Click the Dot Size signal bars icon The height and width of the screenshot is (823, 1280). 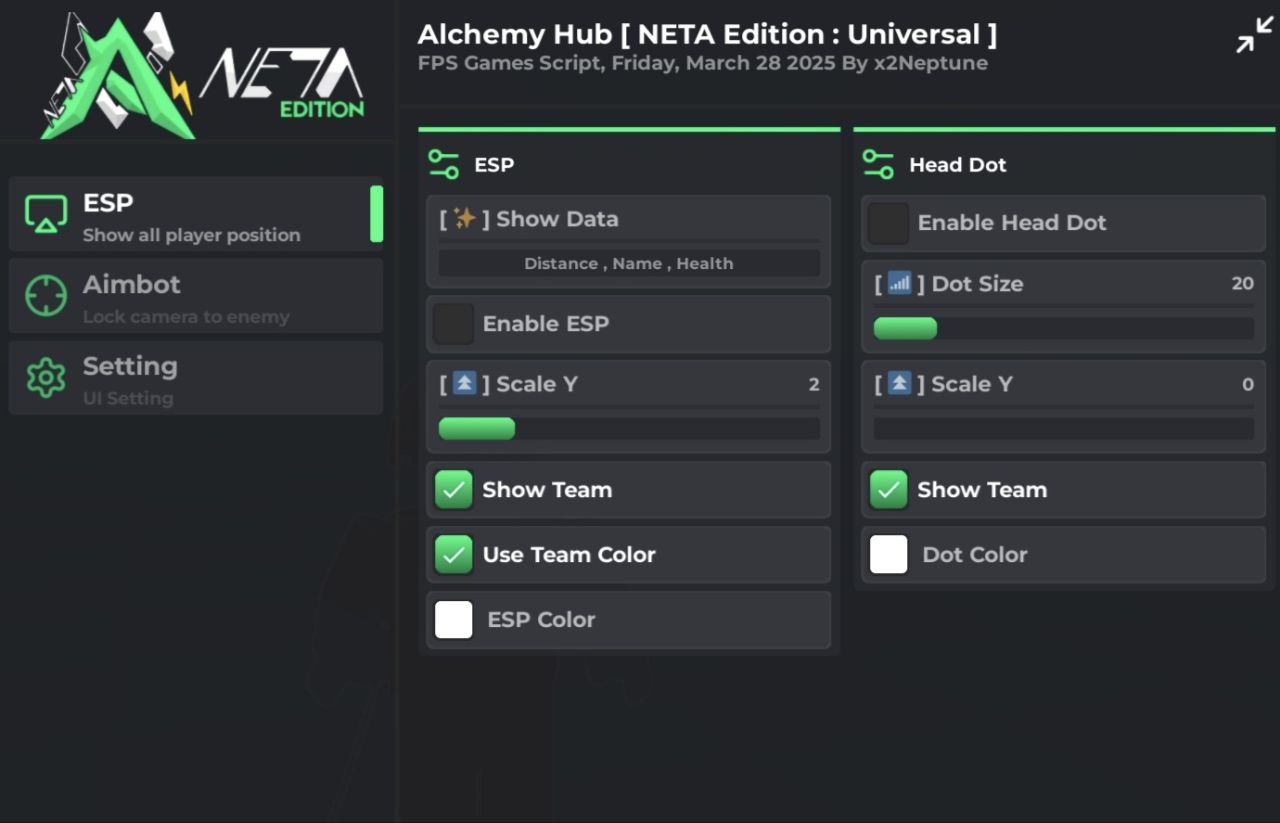tap(899, 283)
